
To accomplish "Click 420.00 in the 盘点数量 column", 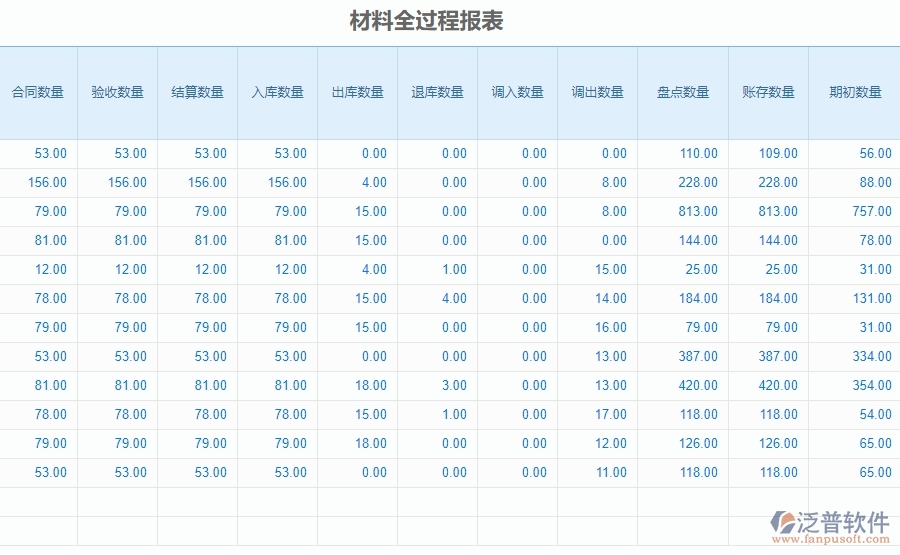I will (x=698, y=385).
